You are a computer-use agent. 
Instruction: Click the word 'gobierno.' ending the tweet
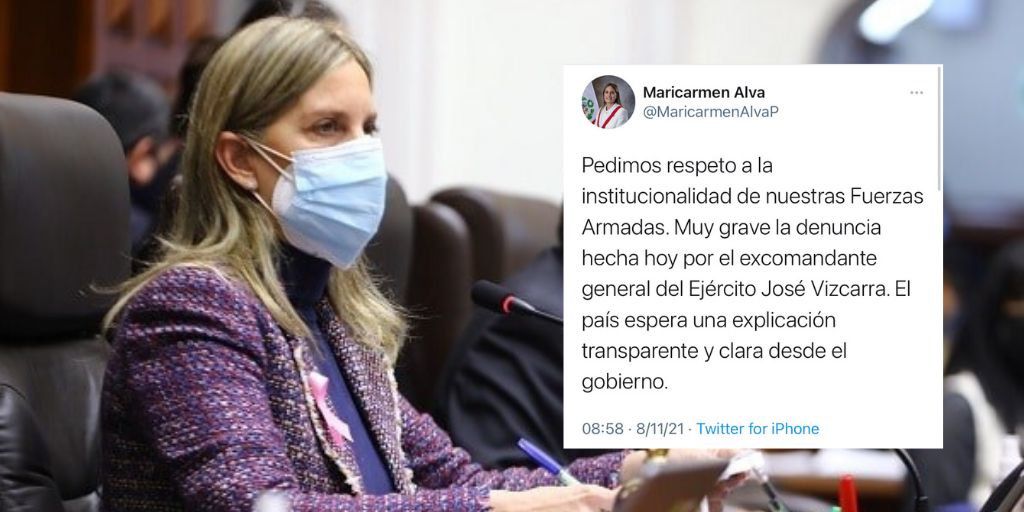[x=624, y=383]
